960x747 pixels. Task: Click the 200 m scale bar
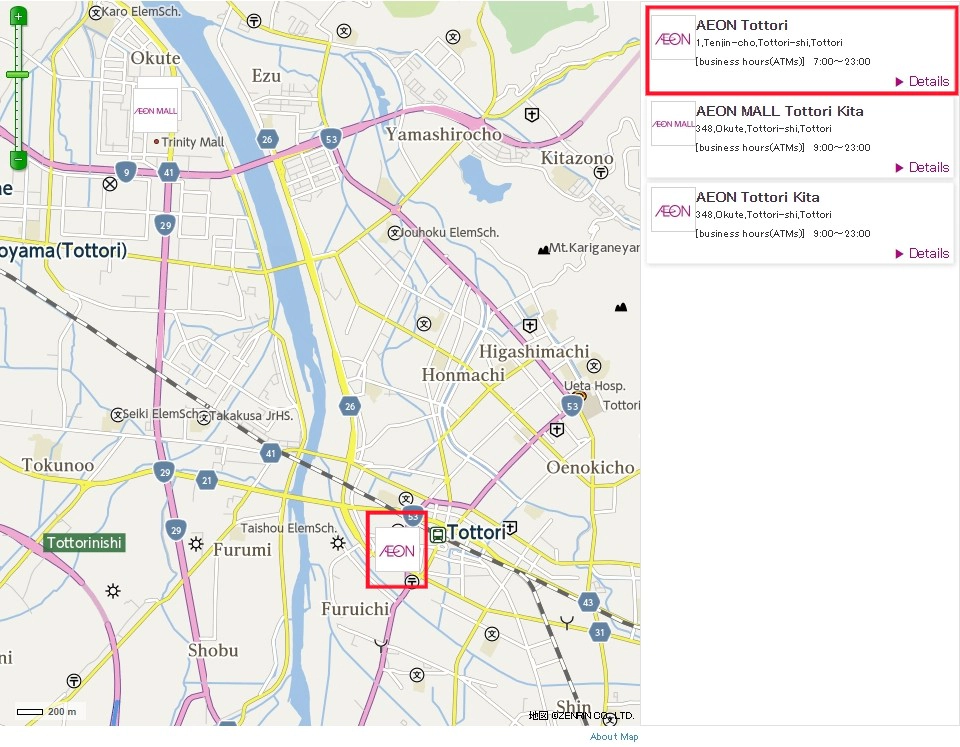29,711
